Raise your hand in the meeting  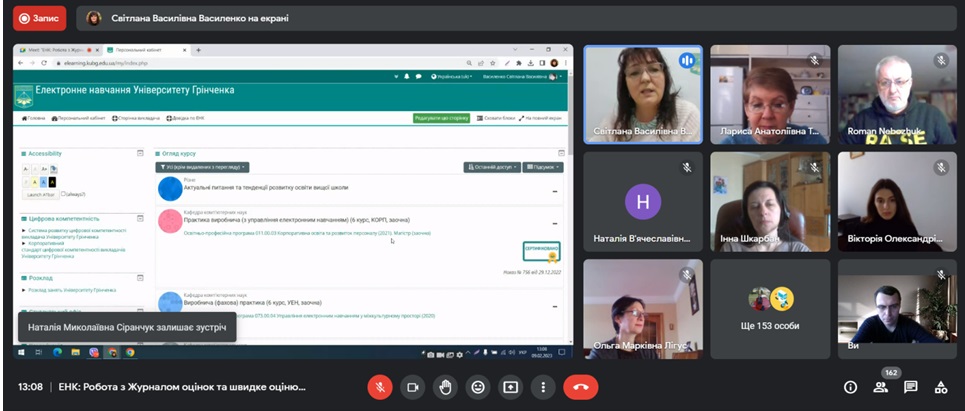point(445,387)
